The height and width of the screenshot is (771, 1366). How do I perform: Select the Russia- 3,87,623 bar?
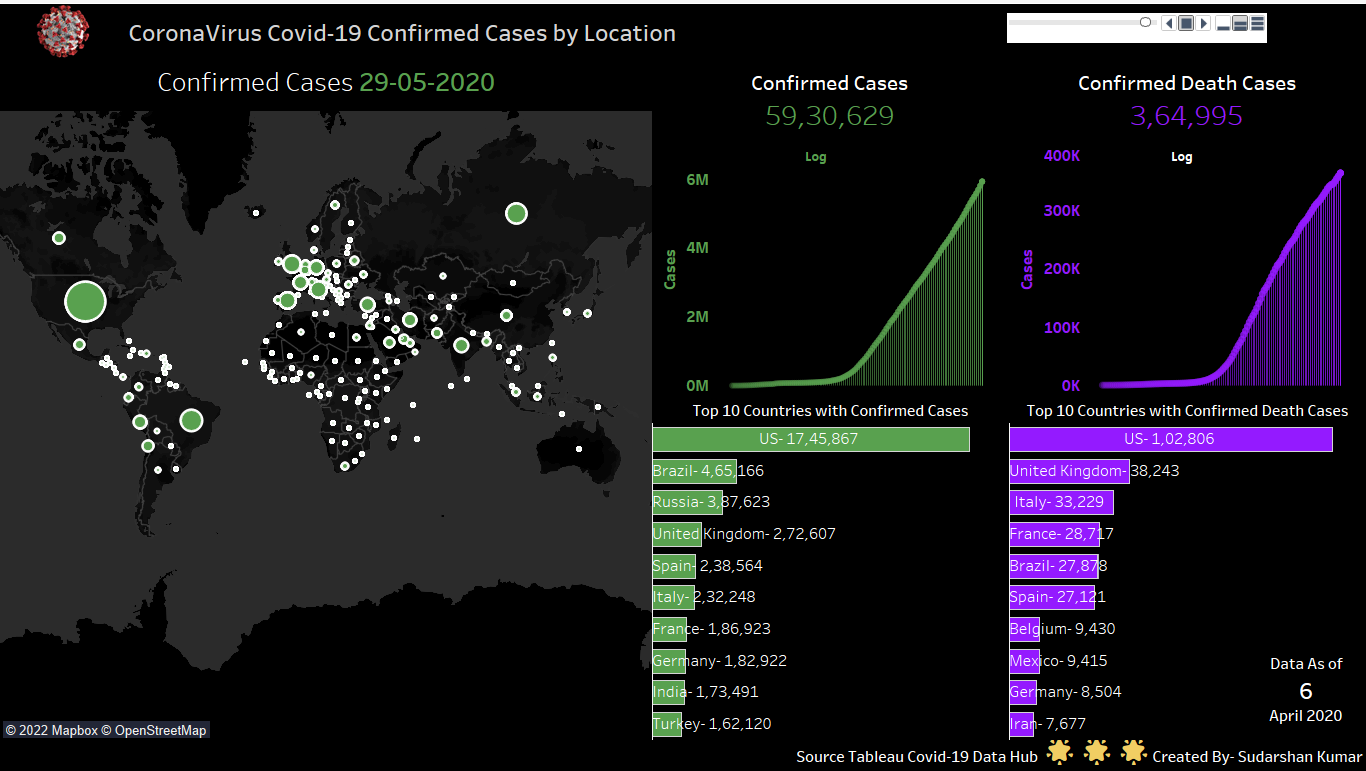tap(688, 502)
